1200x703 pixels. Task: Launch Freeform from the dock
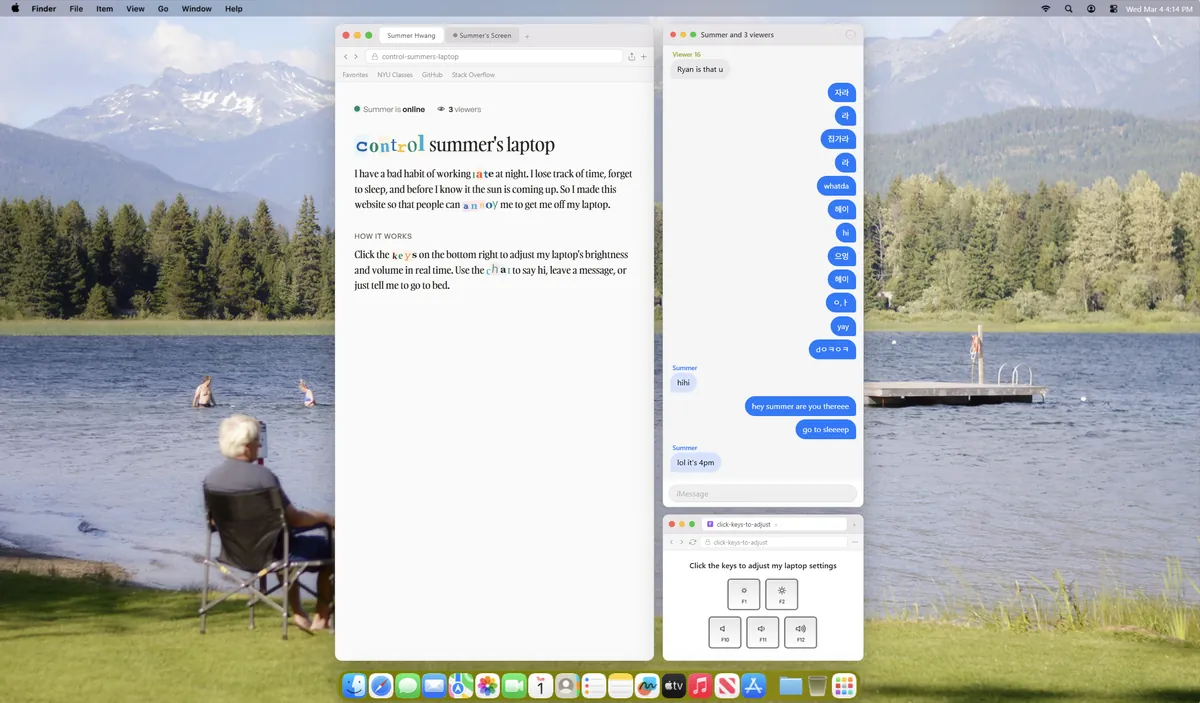[x=647, y=685]
